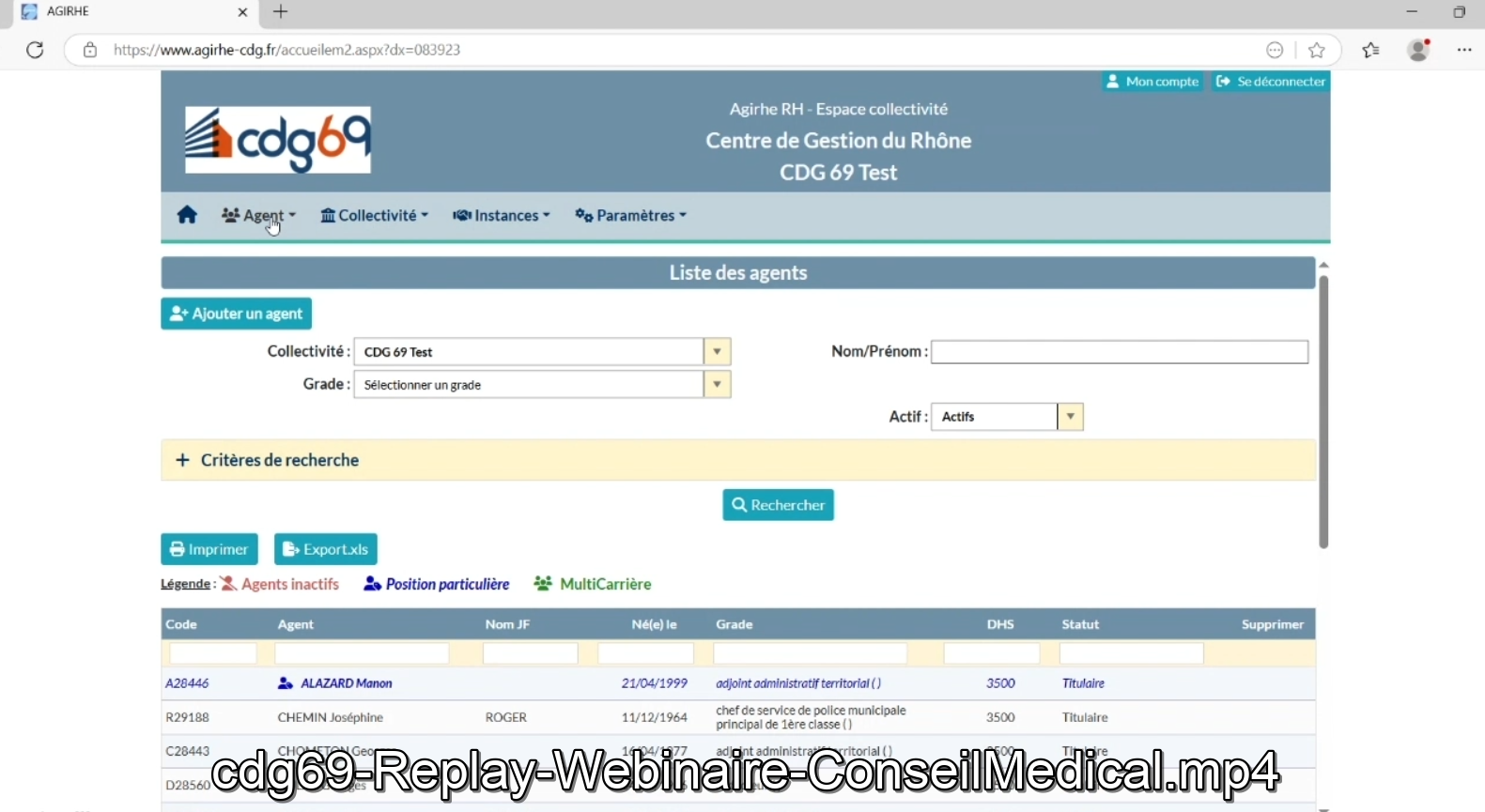Open the browser profile avatar

tap(1418, 50)
